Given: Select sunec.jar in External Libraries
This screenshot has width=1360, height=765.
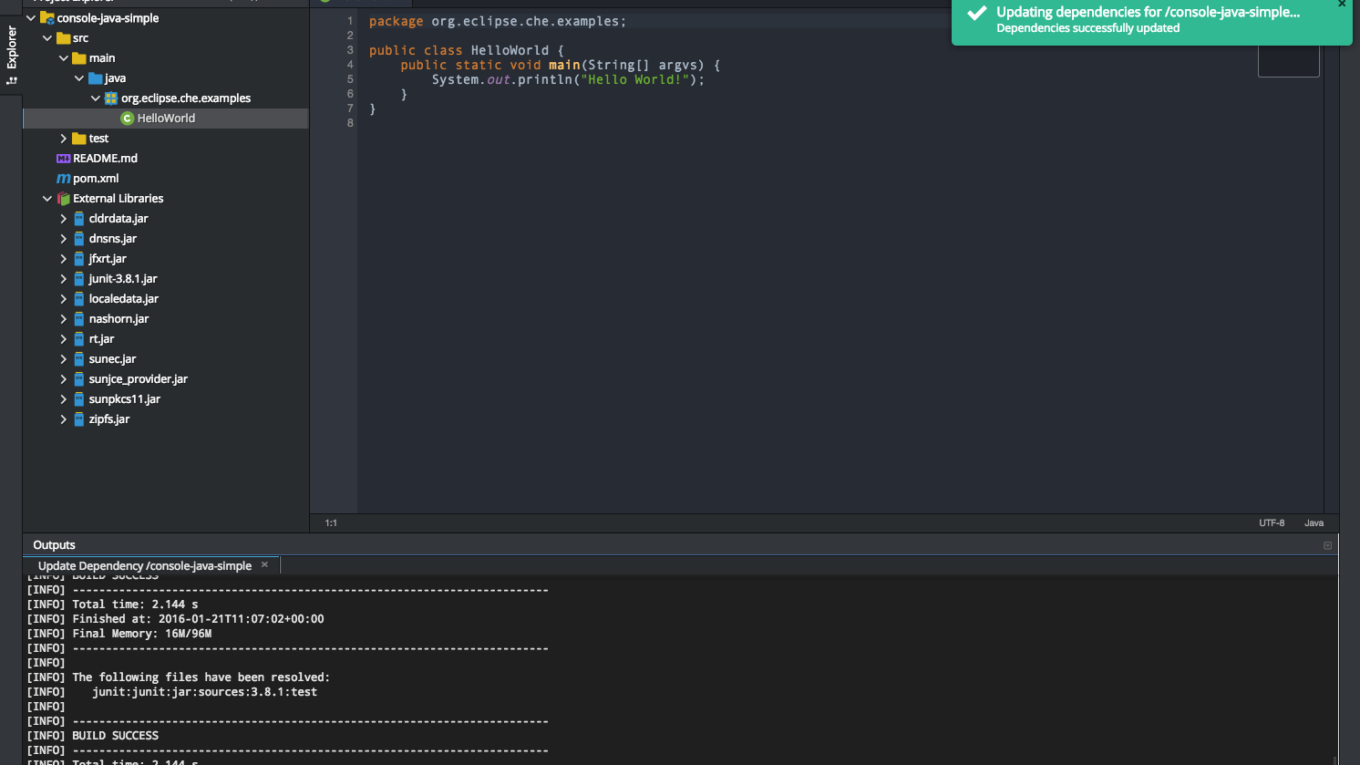Looking at the screenshot, I should (x=113, y=358).
